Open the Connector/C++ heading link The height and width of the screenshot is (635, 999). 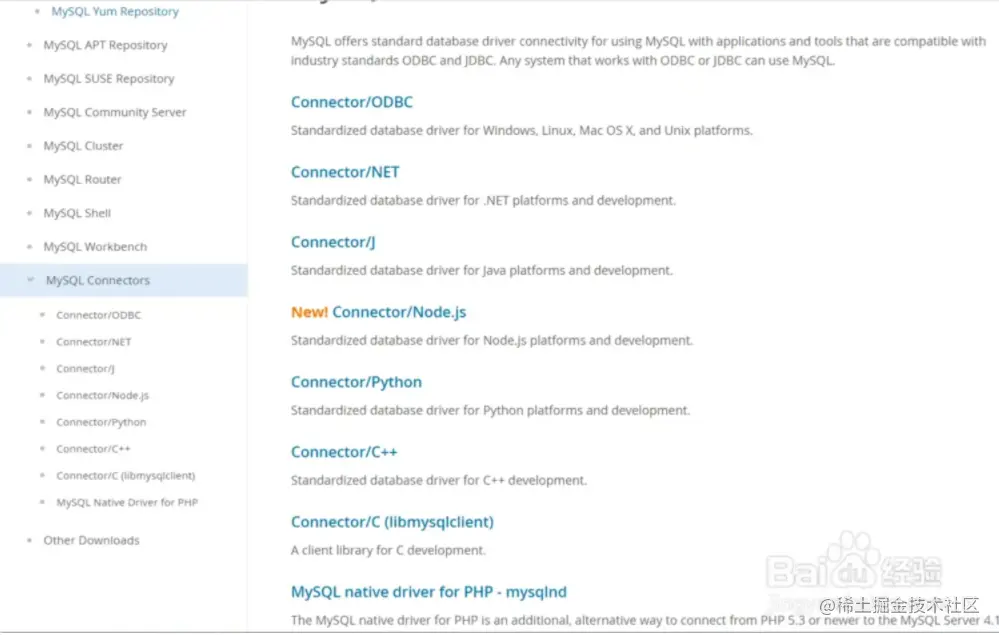344,452
